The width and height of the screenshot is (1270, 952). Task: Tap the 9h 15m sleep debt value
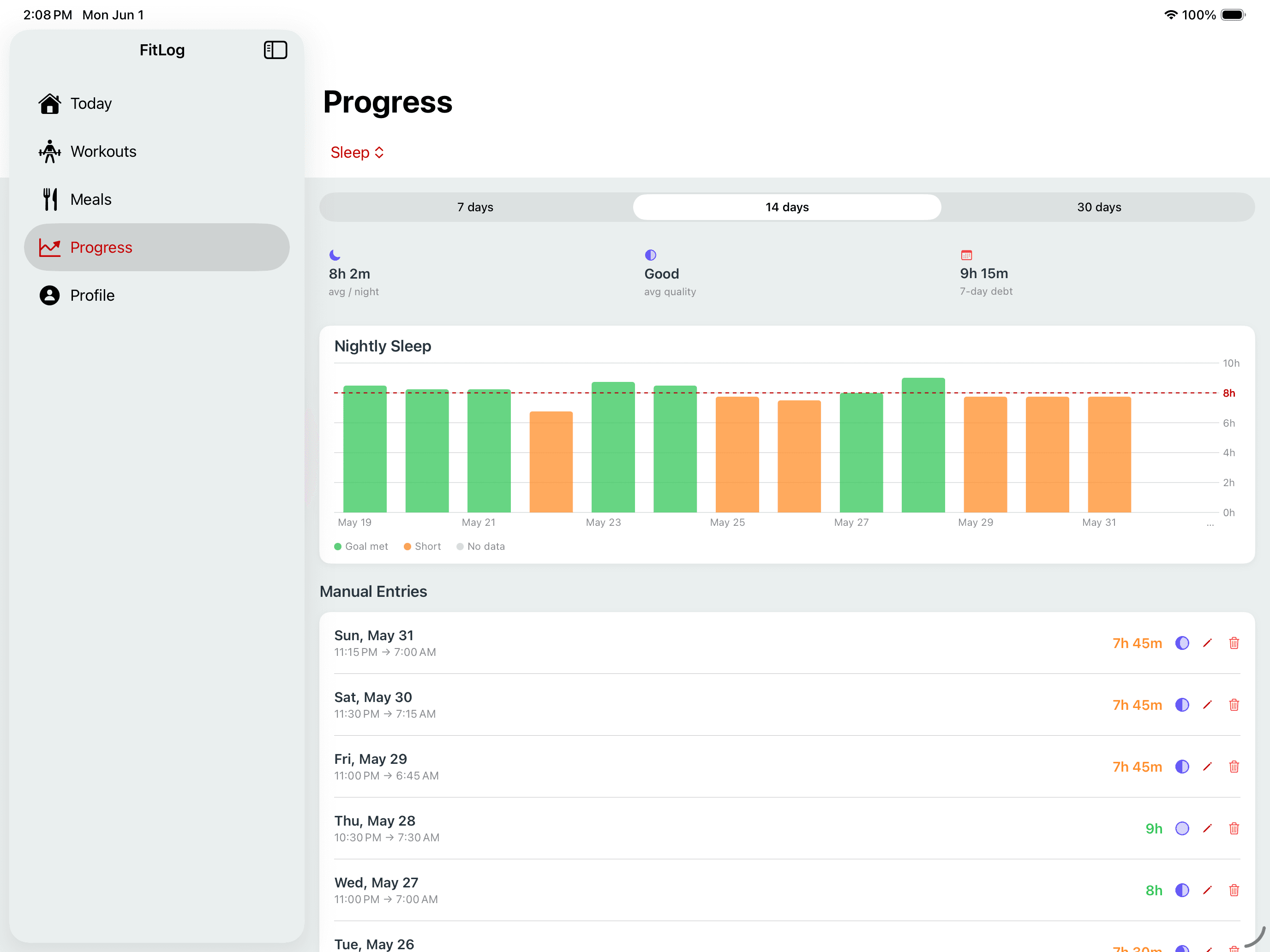tap(984, 273)
